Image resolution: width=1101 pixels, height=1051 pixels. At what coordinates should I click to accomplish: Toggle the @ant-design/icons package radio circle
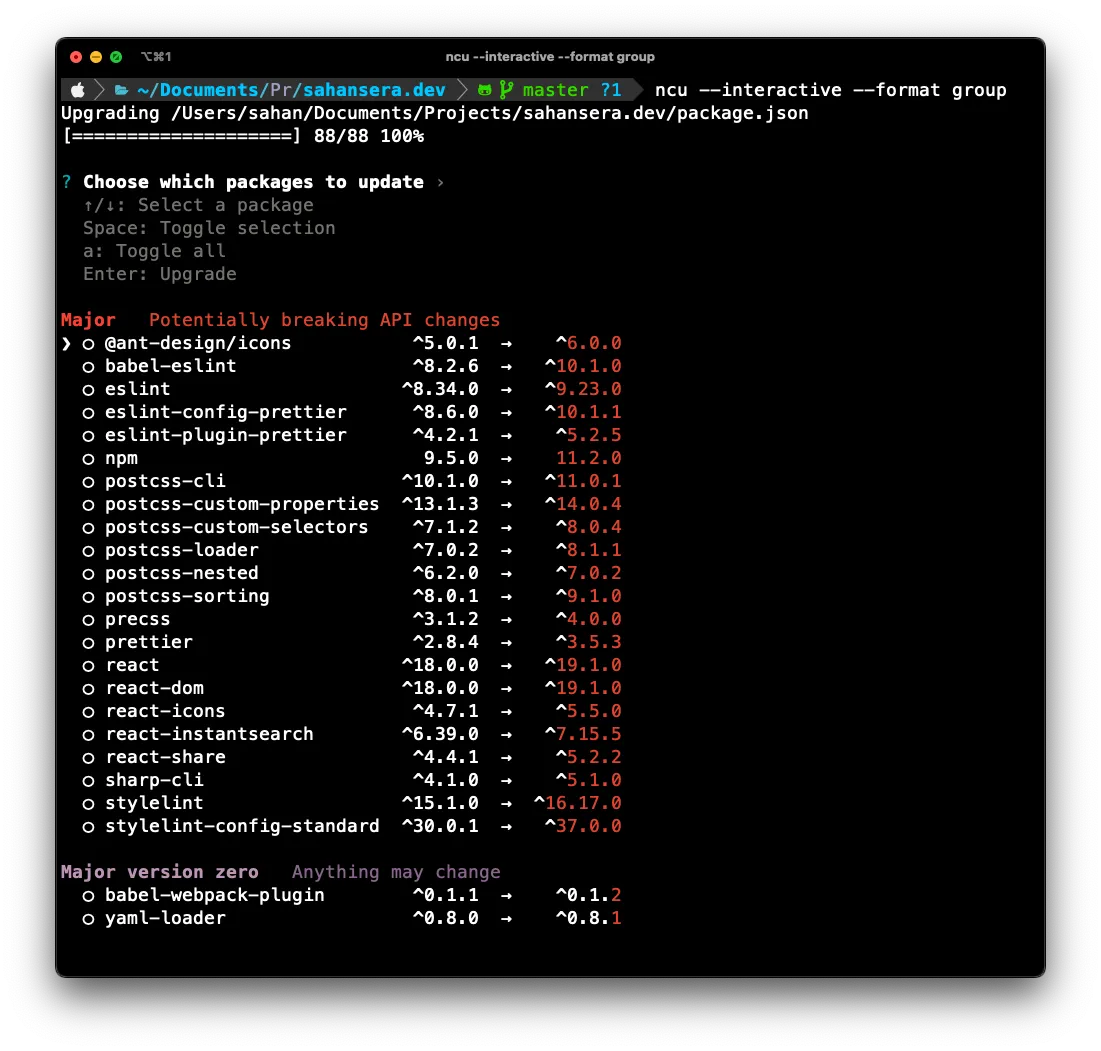pos(88,344)
